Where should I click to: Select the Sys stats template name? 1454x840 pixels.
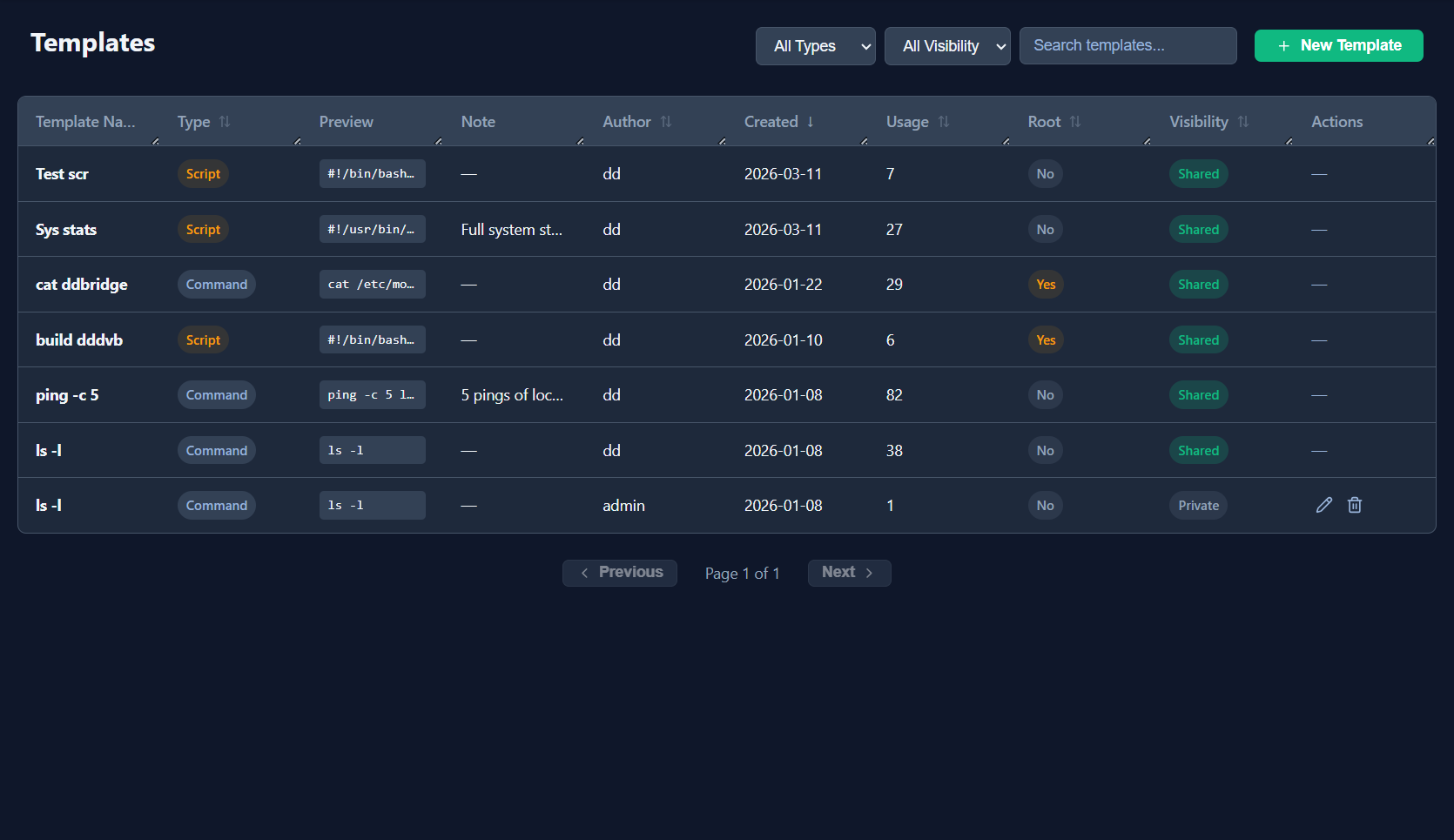[x=66, y=230]
